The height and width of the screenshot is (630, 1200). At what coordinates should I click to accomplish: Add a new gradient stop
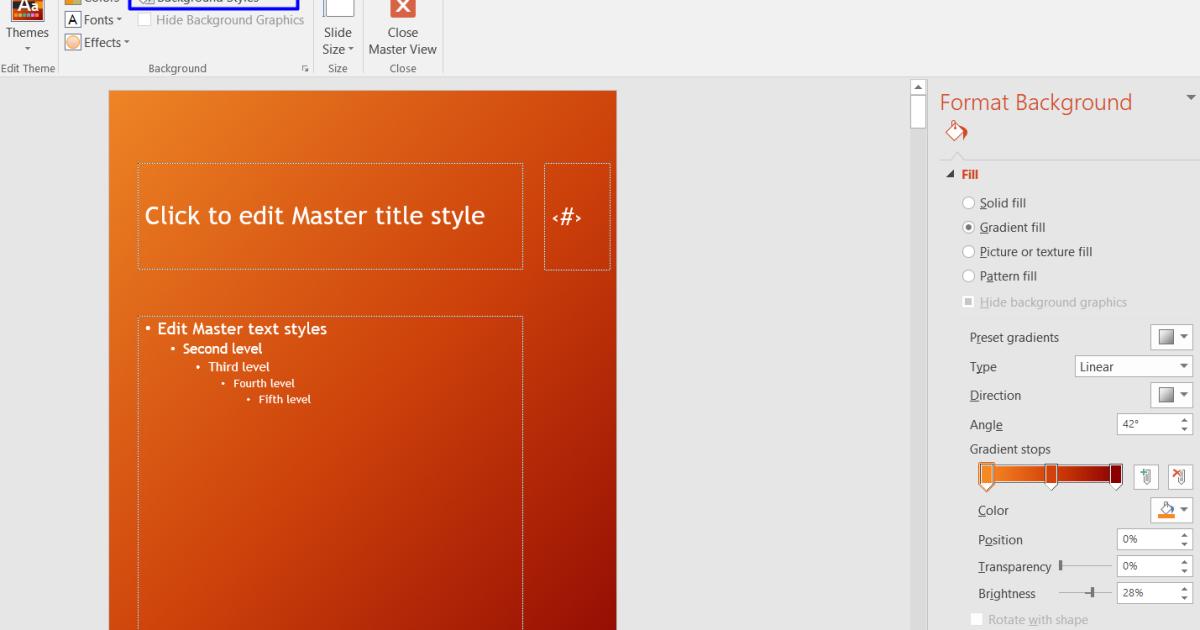coord(1144,476)
